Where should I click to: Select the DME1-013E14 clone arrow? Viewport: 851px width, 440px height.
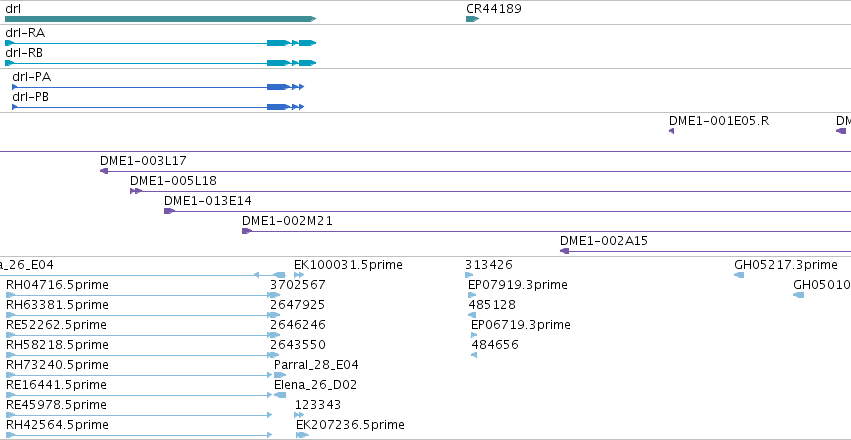pyautogui.click(x=169, y=211)
